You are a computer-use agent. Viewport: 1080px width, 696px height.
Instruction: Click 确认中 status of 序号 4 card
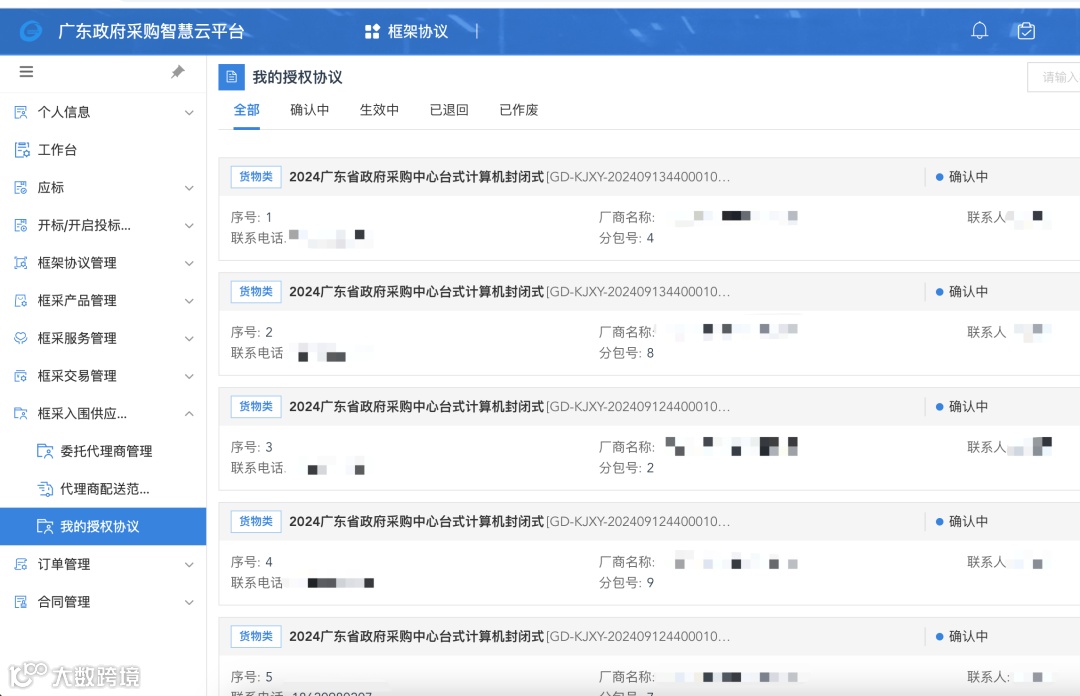(962, 522)
